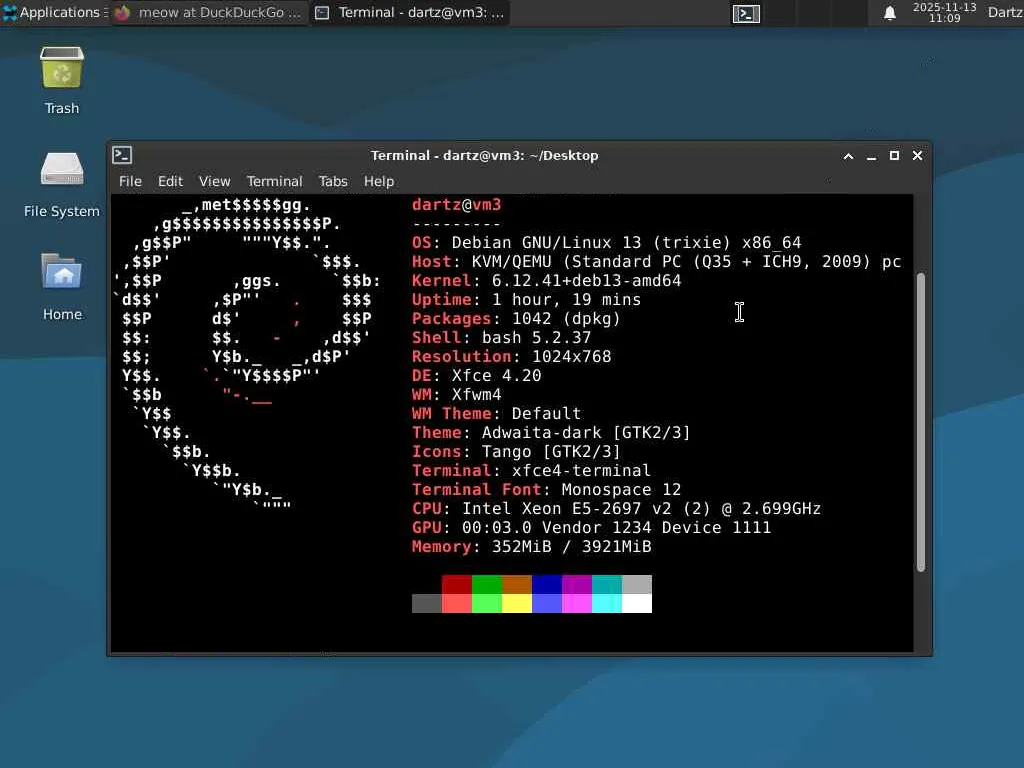Click the terminal window title icon
Image resolution: width=1024 pixels, height=768 pixels.
(122, 155)
